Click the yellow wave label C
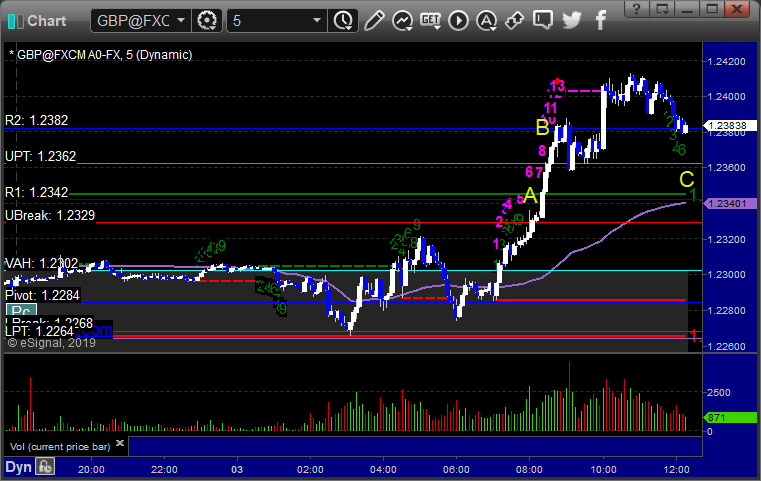 [686, 180]
